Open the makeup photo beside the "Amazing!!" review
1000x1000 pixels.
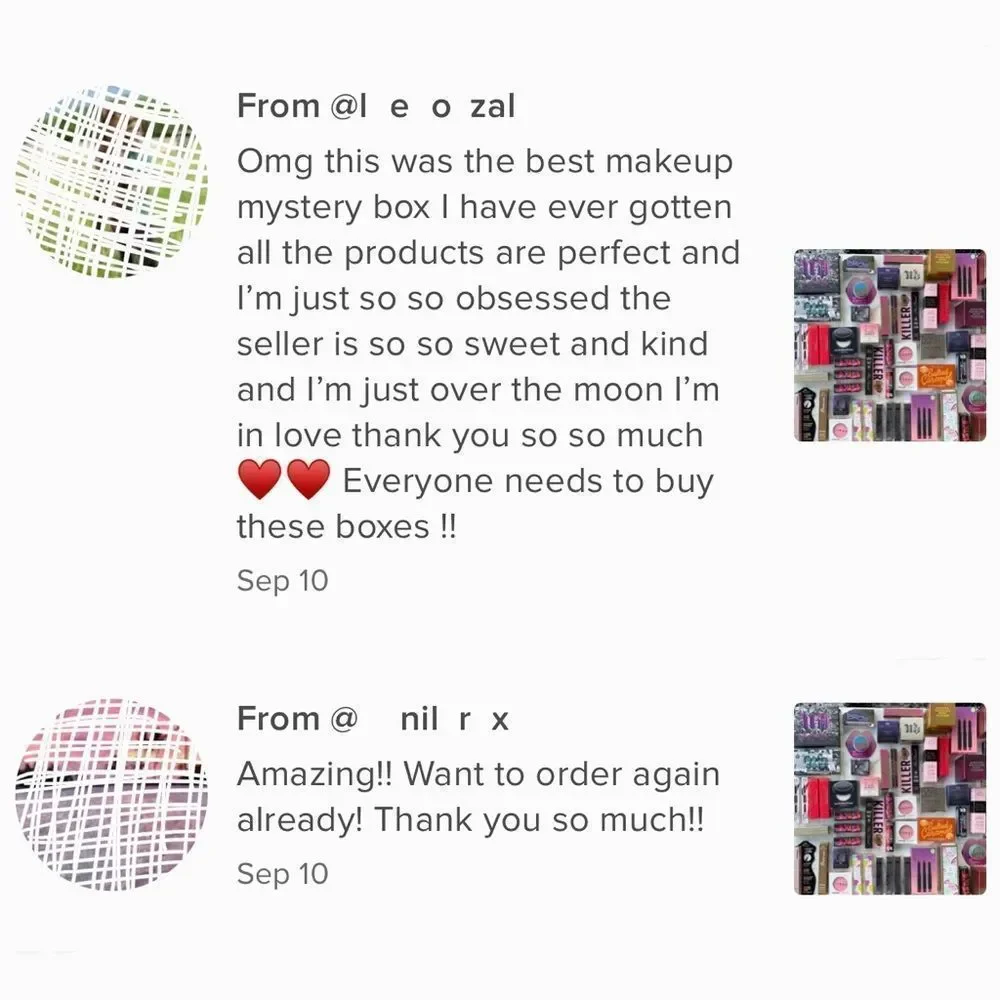(889, 798)
